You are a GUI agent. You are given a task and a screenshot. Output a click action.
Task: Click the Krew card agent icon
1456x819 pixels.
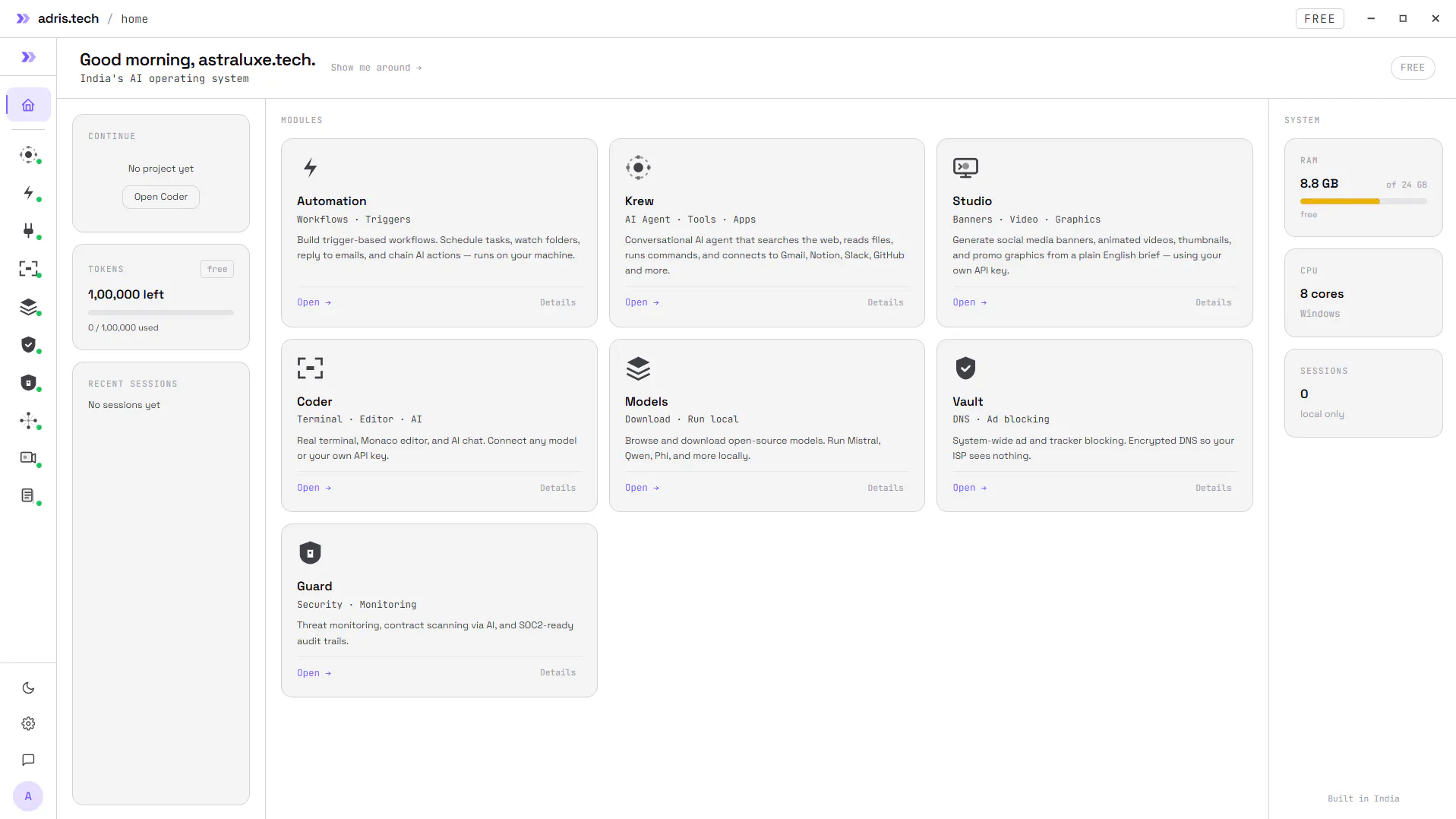[x=638, y=168]
